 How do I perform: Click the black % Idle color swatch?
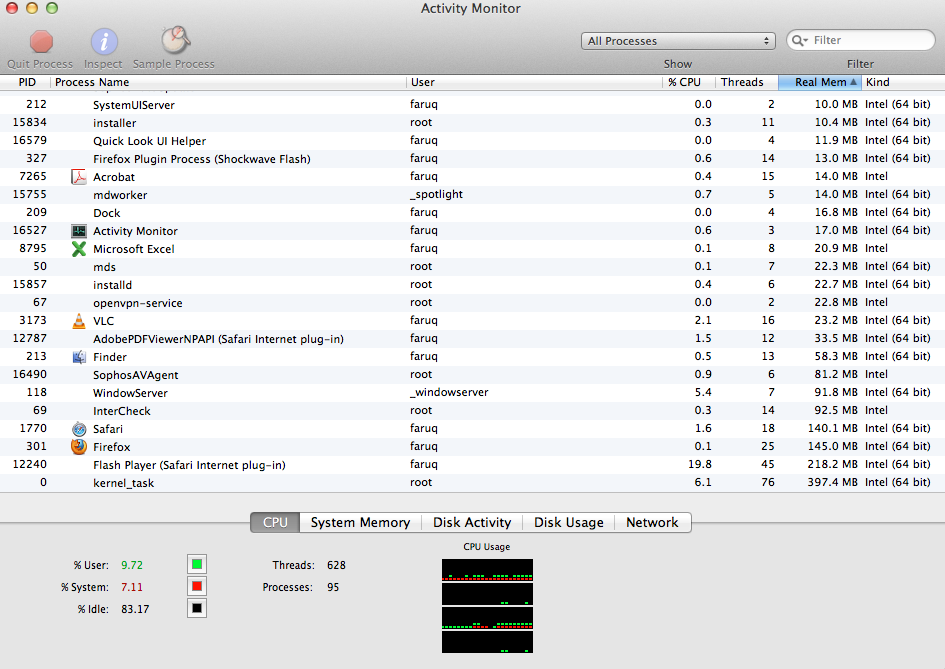point(197,608)
